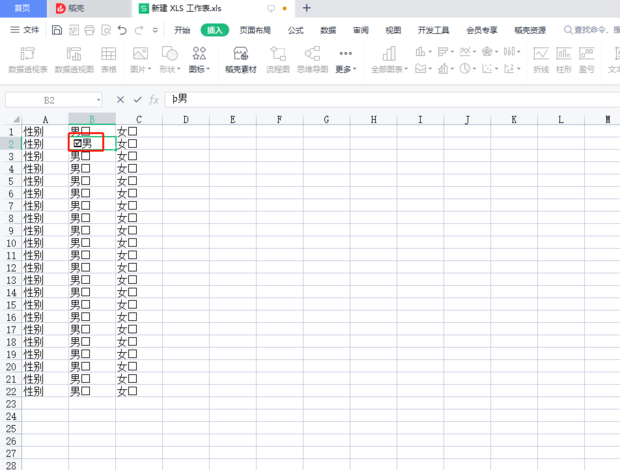Screen dimensions: 620x470
Task: Cancel the cell edit with the X icon
Action: pyautogui.click(x=120, y=100)
